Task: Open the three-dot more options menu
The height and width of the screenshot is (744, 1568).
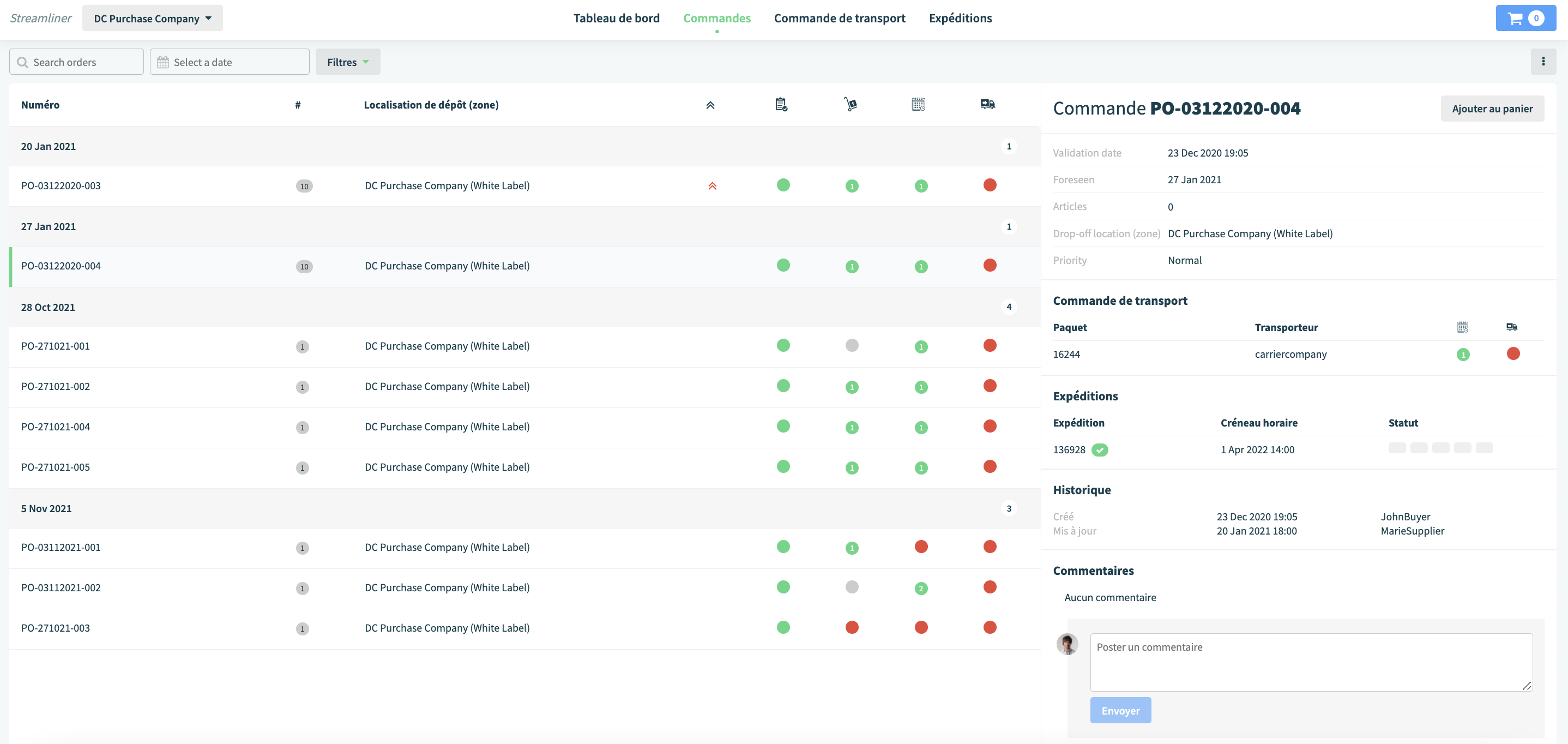Action: coord(1543,62)
